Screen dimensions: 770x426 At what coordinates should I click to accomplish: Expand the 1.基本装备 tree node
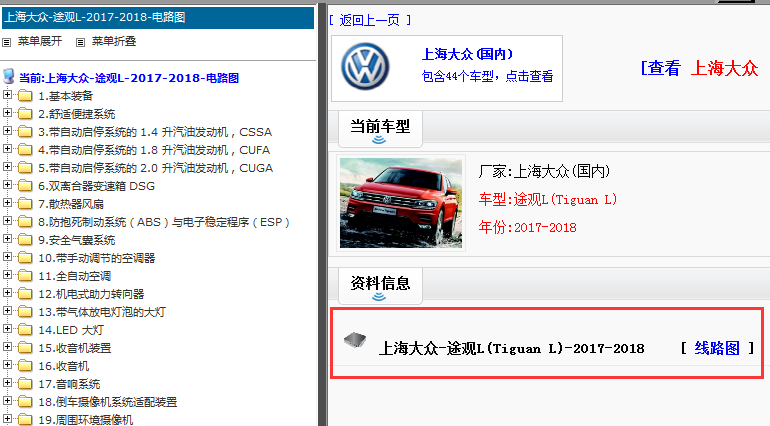tap(7, 94)
